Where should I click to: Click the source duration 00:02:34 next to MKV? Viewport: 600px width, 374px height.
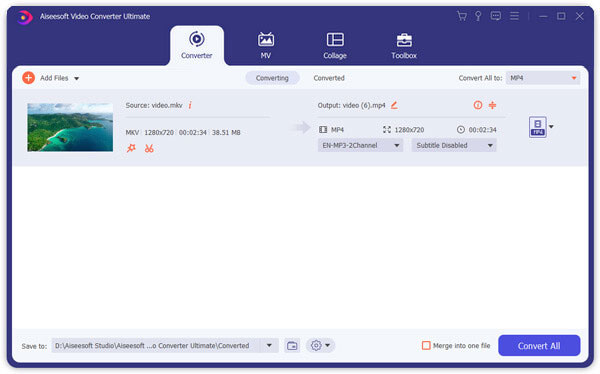click(x=192, y=132)
